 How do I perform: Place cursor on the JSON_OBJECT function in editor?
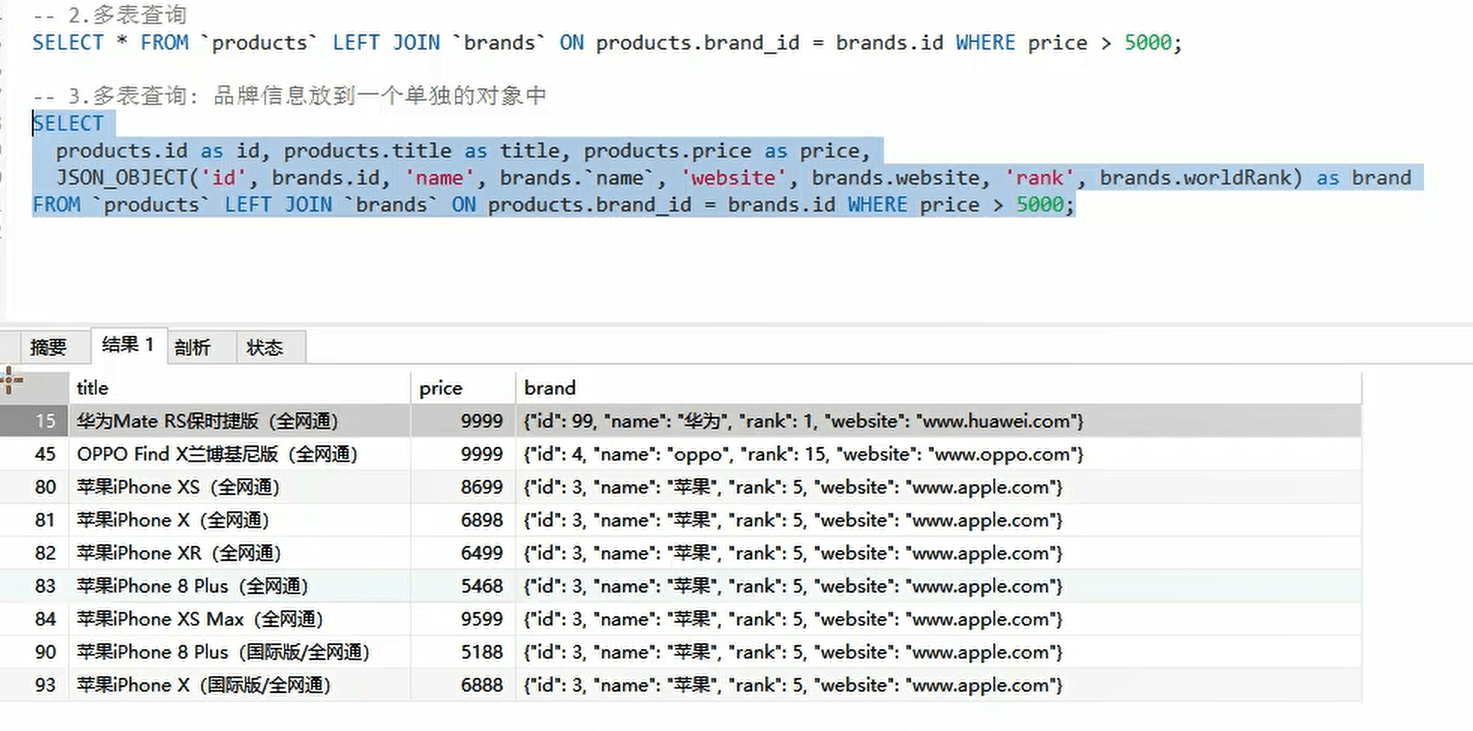click(x=125, y=178)
